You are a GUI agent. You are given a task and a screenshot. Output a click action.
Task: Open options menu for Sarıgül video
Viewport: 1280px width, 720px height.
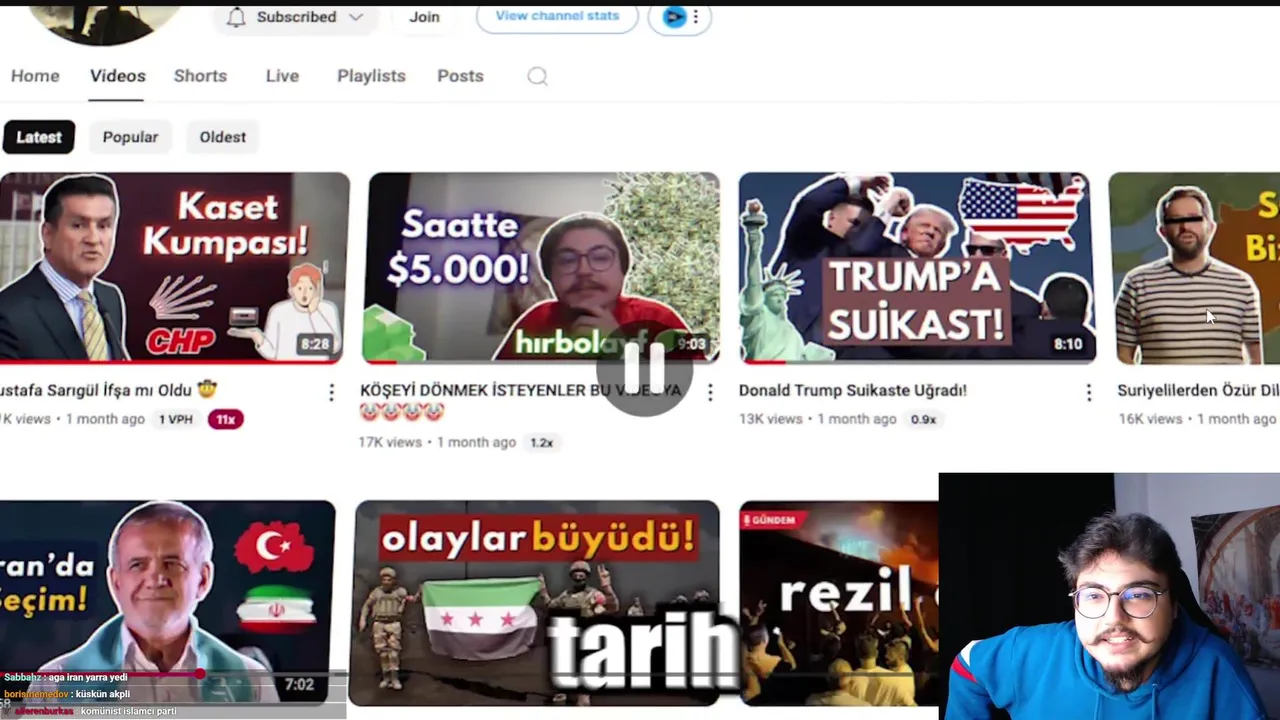point(332,392)
